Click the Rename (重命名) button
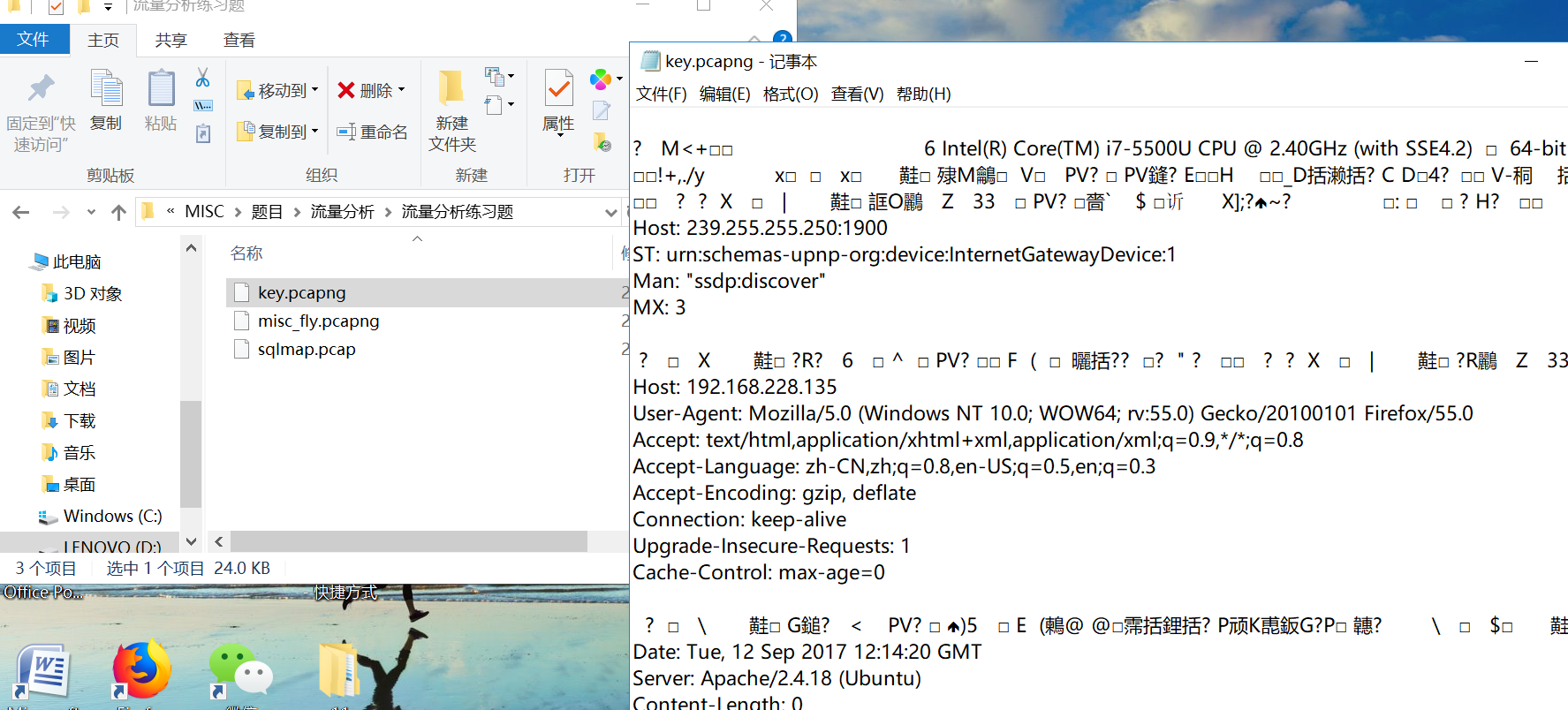1568x710 pixels. pos(372,132)
